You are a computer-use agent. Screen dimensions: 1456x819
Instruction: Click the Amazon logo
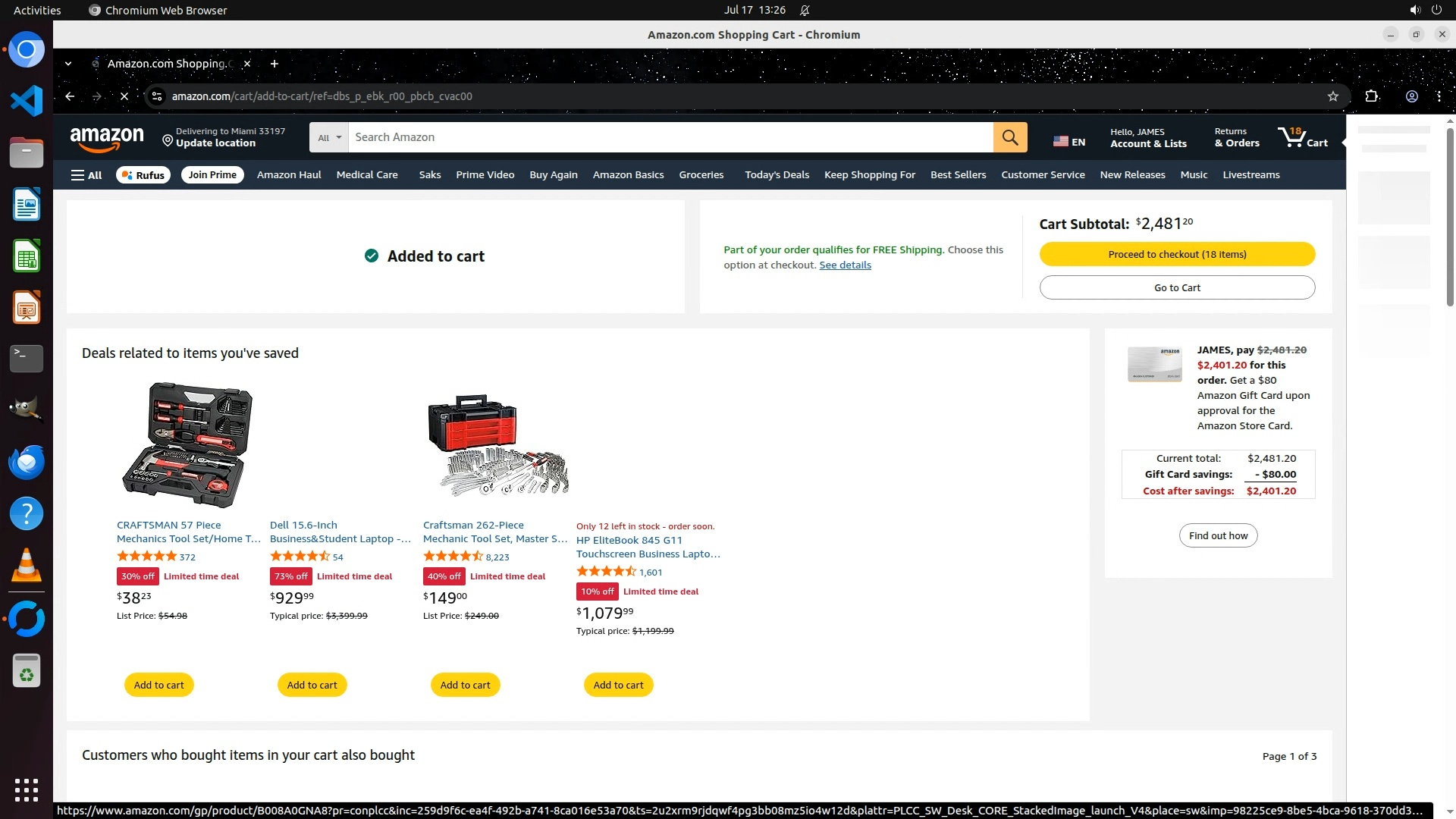point(107,138)
